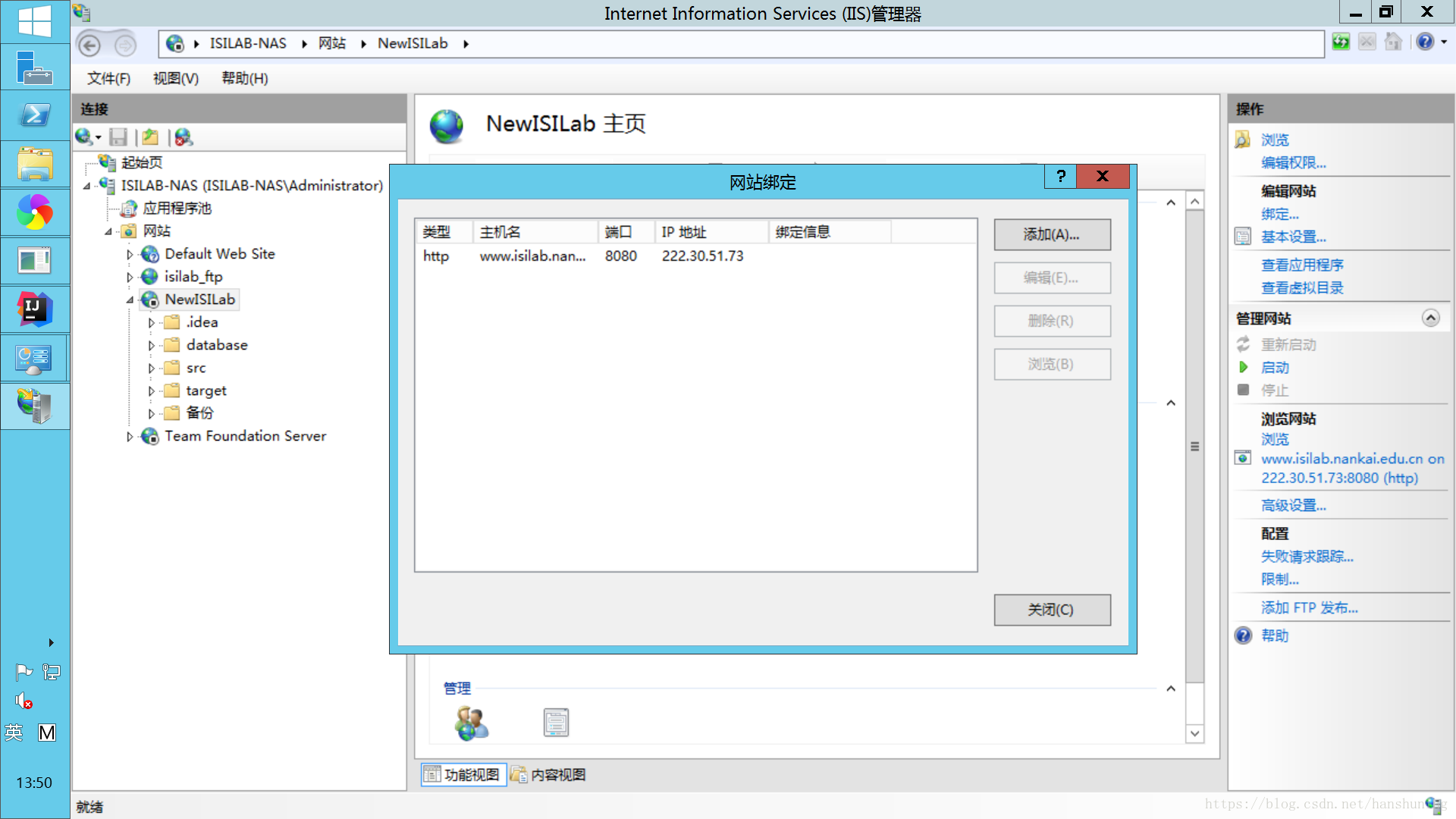The height and width of the screenshot is (819, 1456).
Task: Click the 基本设置... link
Action: coord(1293,237)
